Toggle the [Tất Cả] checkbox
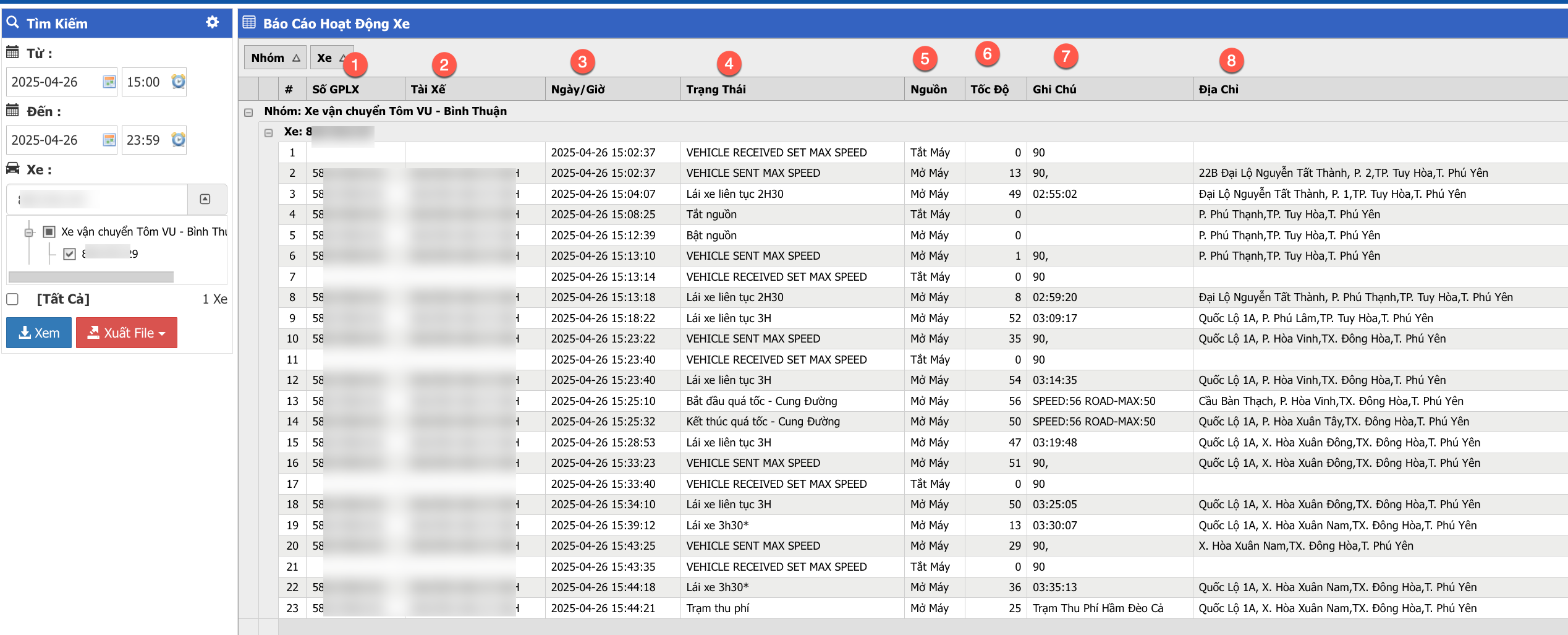The image size is (1568, 635). pyautogui.click(x=12, y=299)
